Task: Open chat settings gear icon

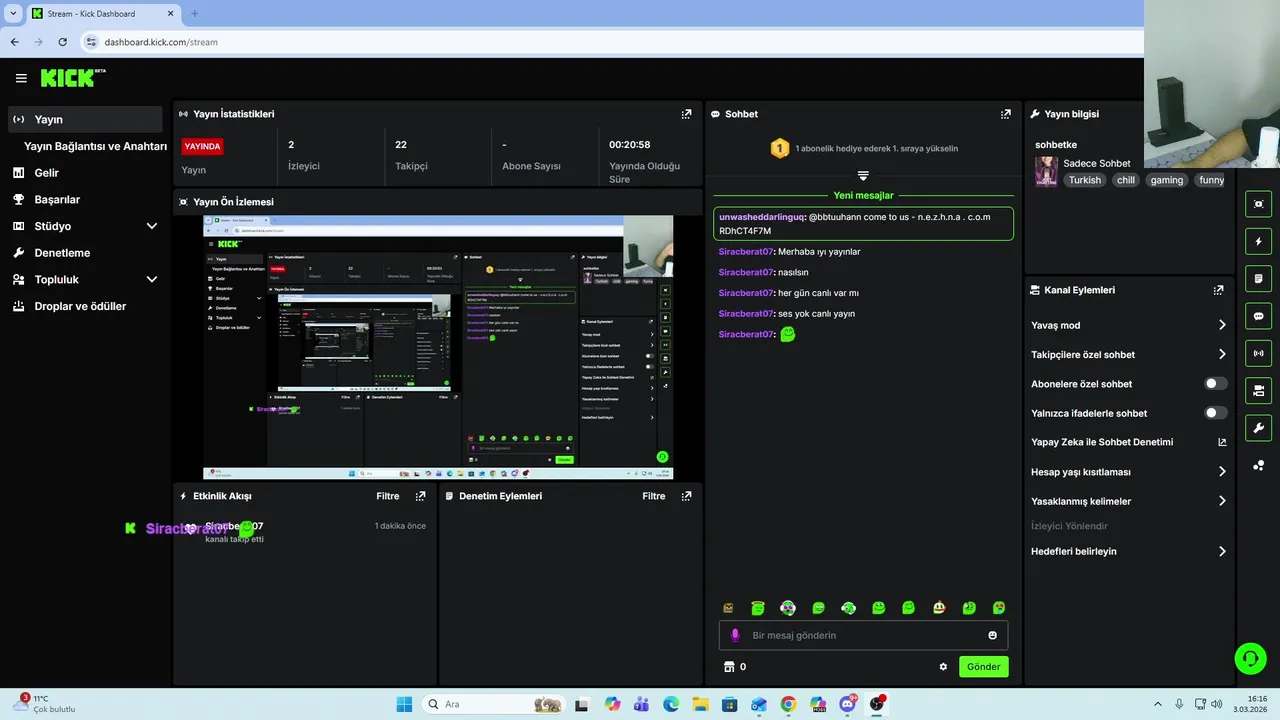Action: 943,667
